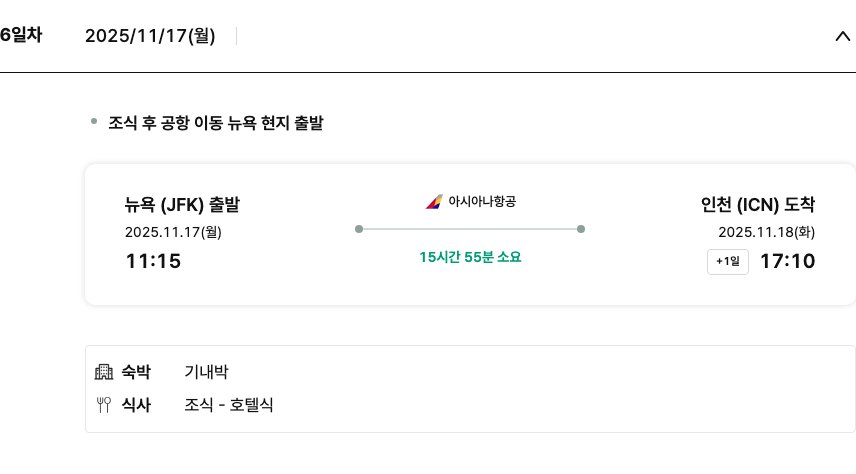This screenshot has width=856, height=474.
Task: Collapse the Day 6 section chevron
Action: click(x=841, y=37)
